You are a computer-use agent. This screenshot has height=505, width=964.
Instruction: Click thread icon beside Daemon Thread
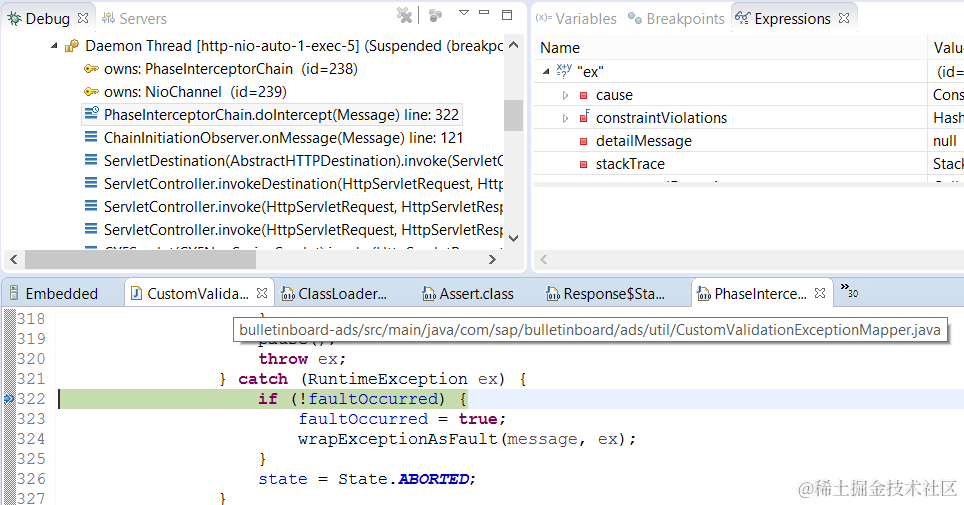click(72, 46)
